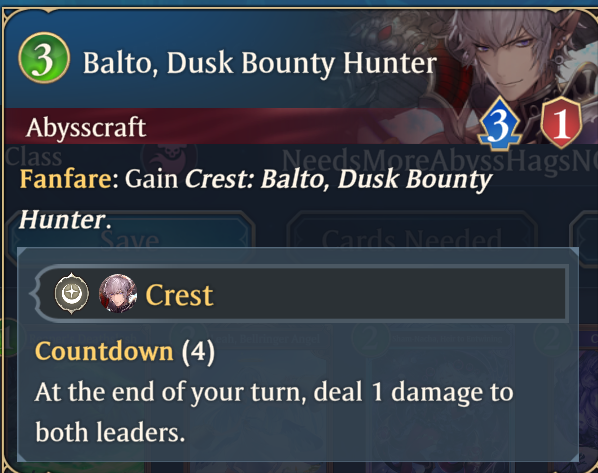
Task: Click the Balto round portrait in Crest bar
Action: pyautogui.click(x=118, y=293)
